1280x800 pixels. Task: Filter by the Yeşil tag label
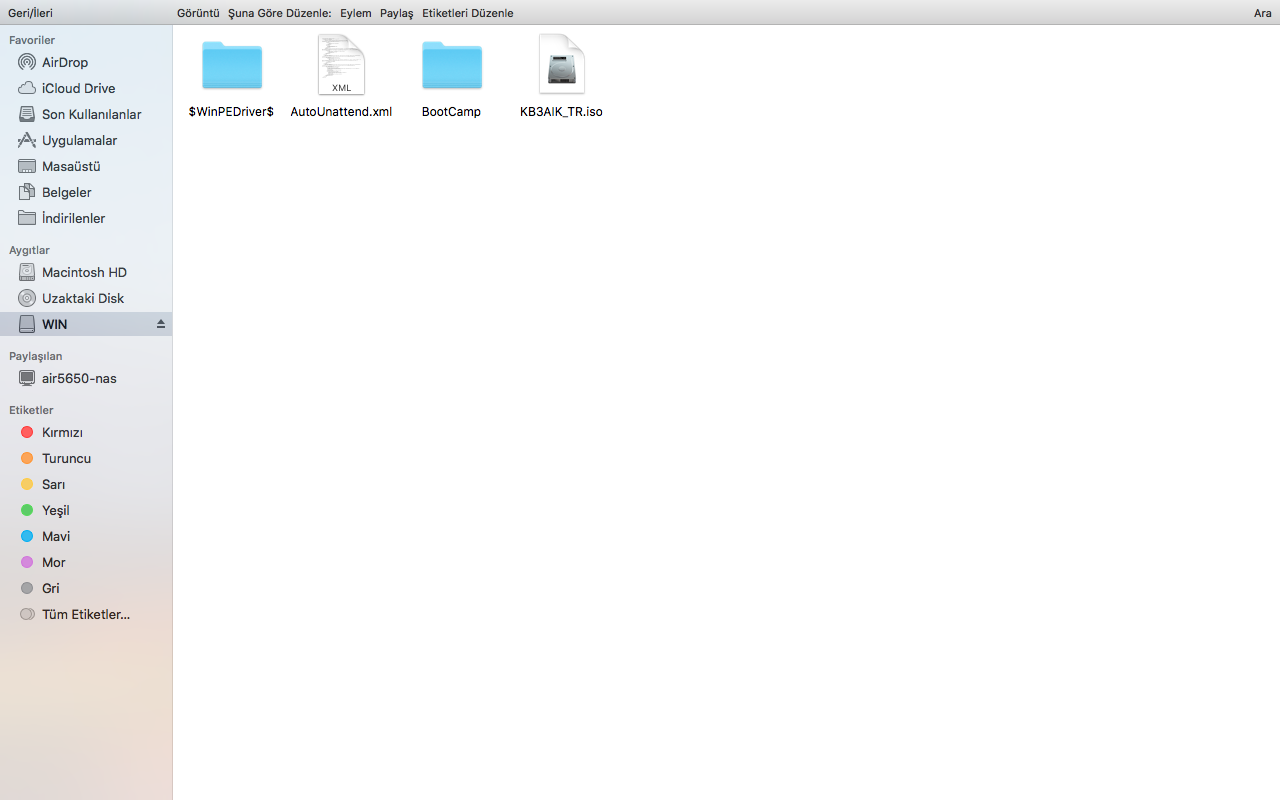(x=56, y=510)
